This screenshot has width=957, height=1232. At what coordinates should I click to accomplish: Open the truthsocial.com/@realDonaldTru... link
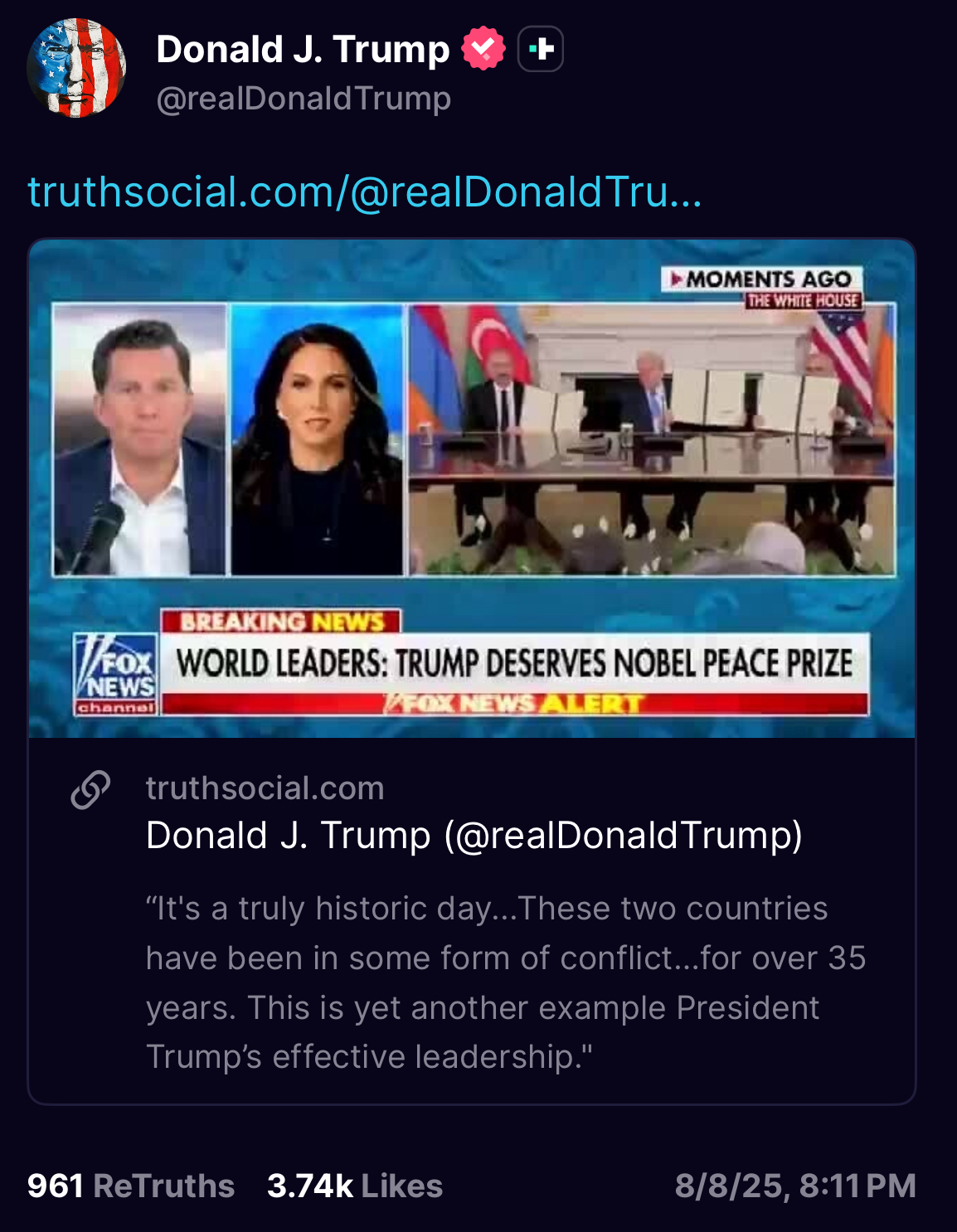point(365,192)
